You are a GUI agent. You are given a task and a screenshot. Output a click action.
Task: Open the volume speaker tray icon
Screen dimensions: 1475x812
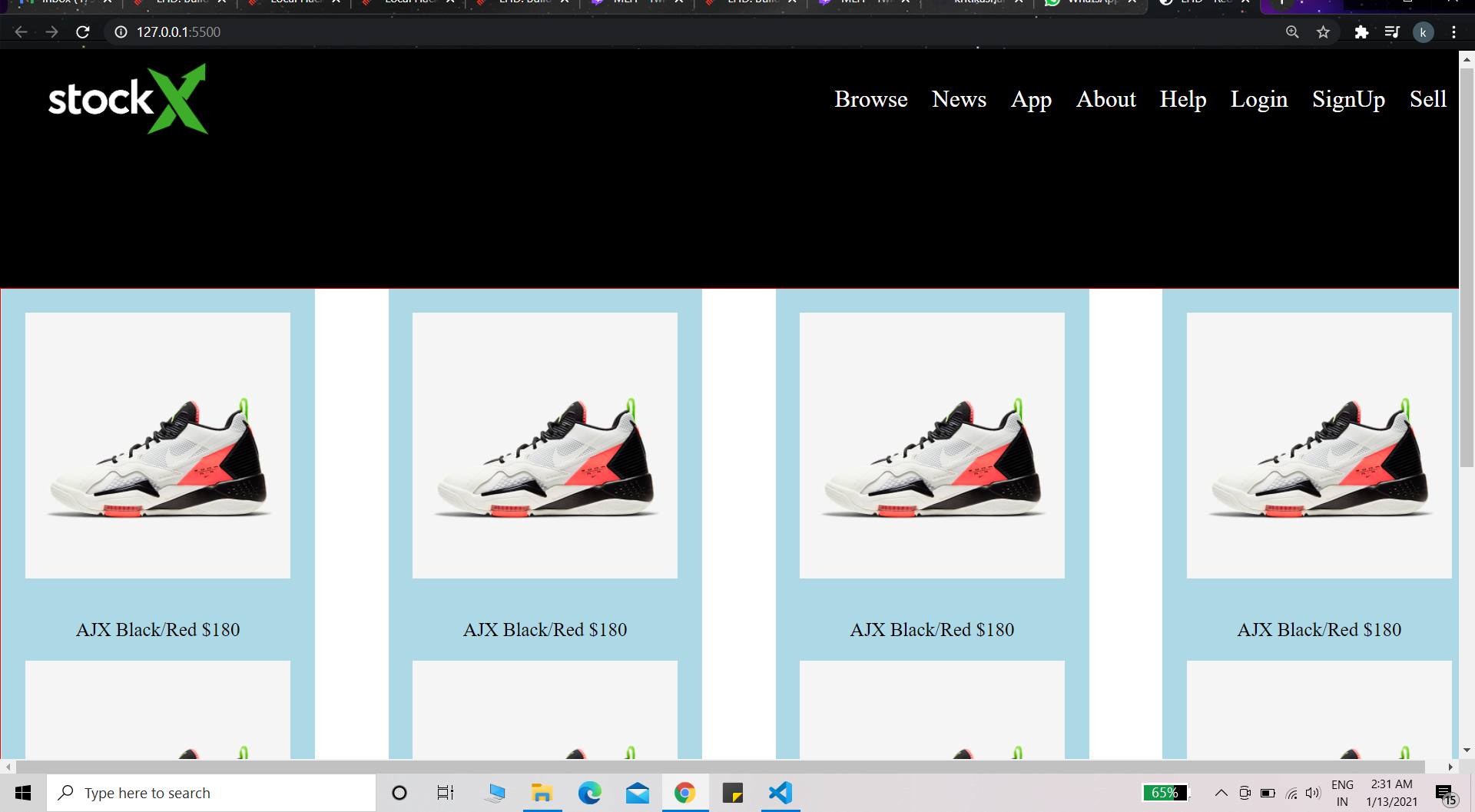click(x=1313, y=793)
